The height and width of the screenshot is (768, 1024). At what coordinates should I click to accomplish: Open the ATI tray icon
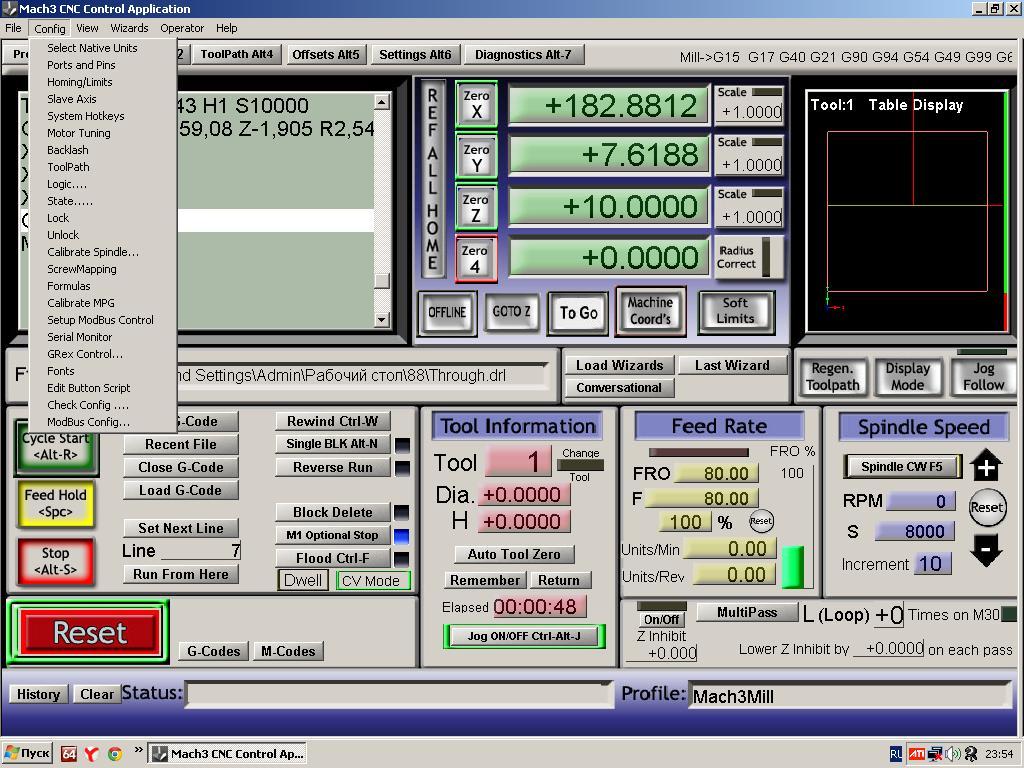tap(916, 754)
